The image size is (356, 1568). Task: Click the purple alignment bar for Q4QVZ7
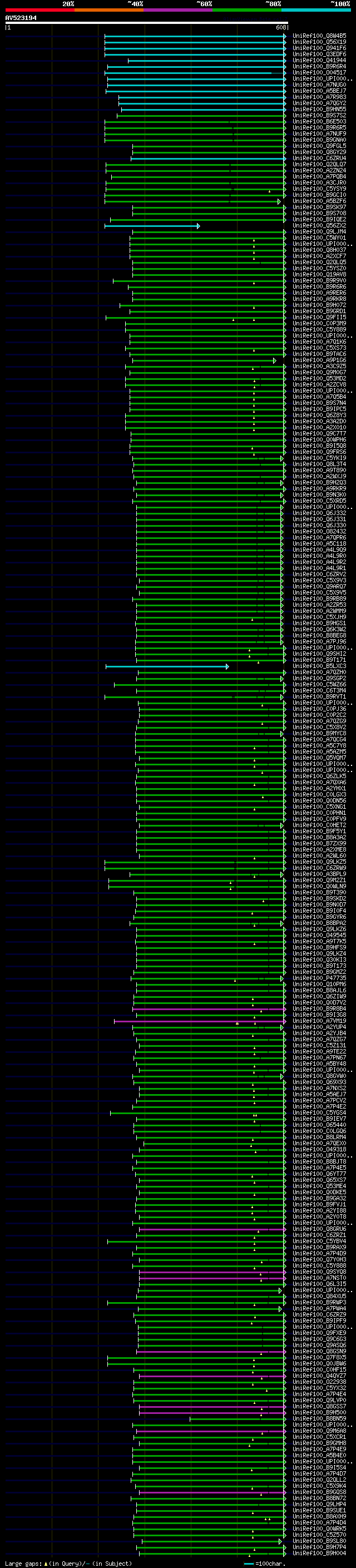pos(212,1376)
